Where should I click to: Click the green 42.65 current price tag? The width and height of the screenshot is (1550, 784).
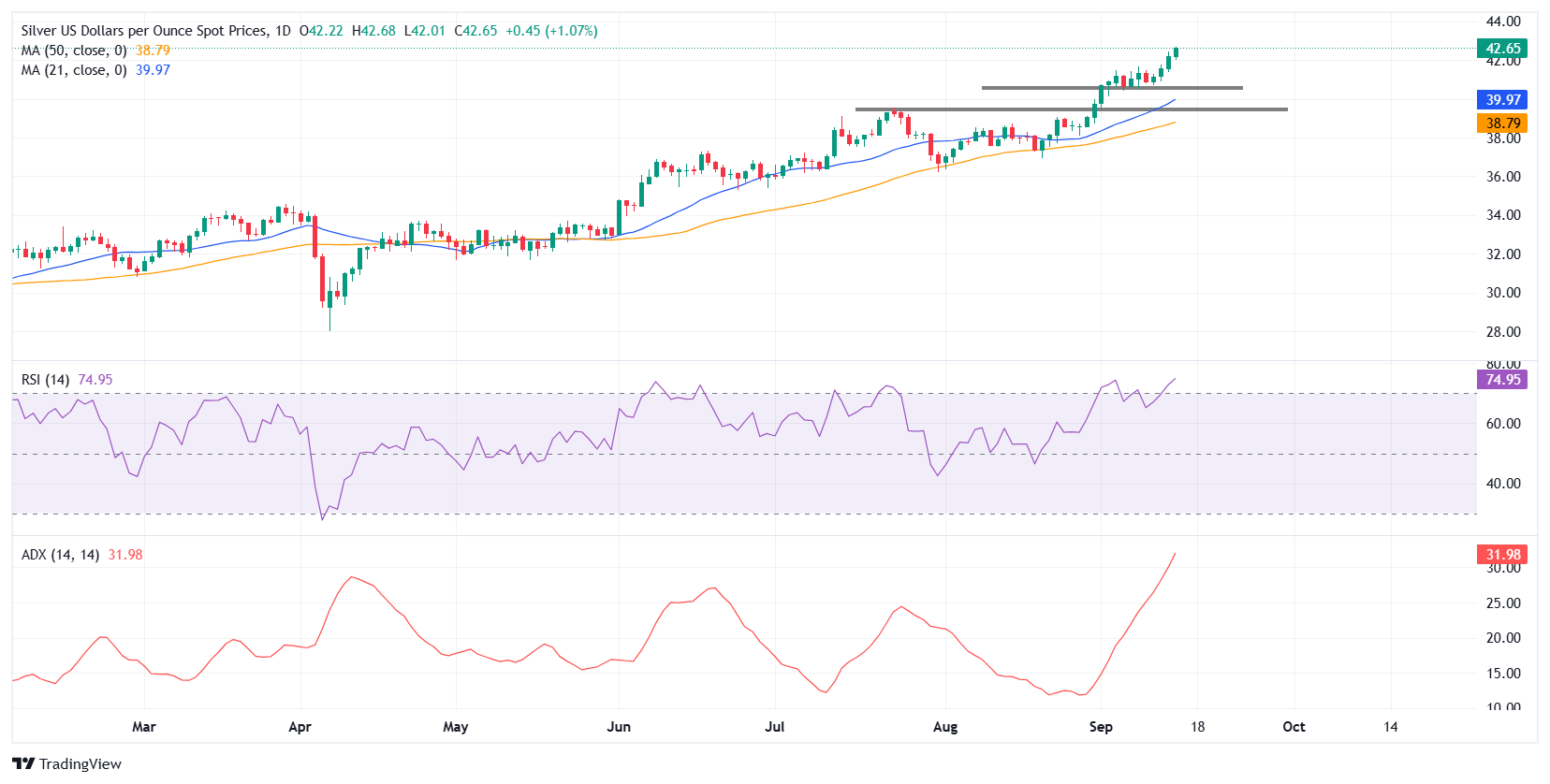point(1501,49)
